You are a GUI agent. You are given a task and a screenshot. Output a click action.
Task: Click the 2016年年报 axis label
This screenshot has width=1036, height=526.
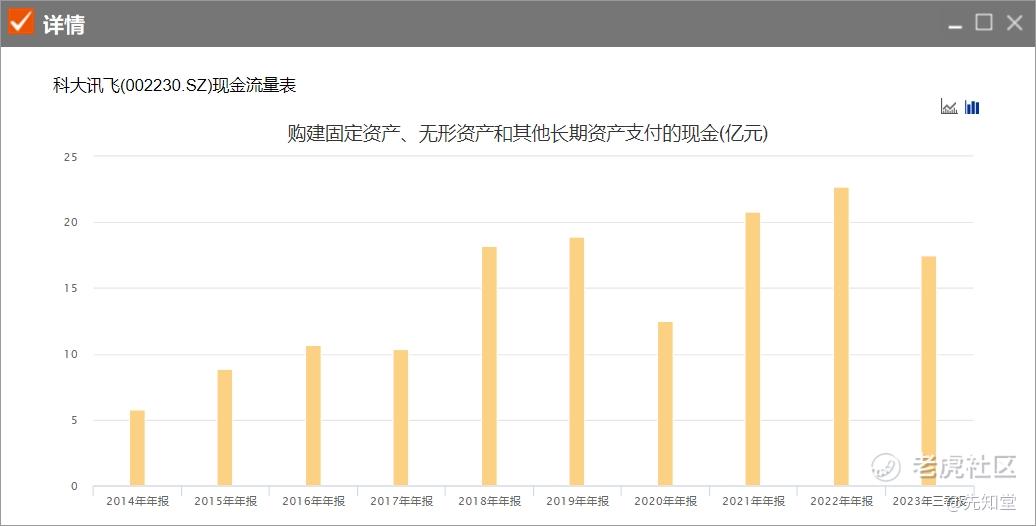313,501
